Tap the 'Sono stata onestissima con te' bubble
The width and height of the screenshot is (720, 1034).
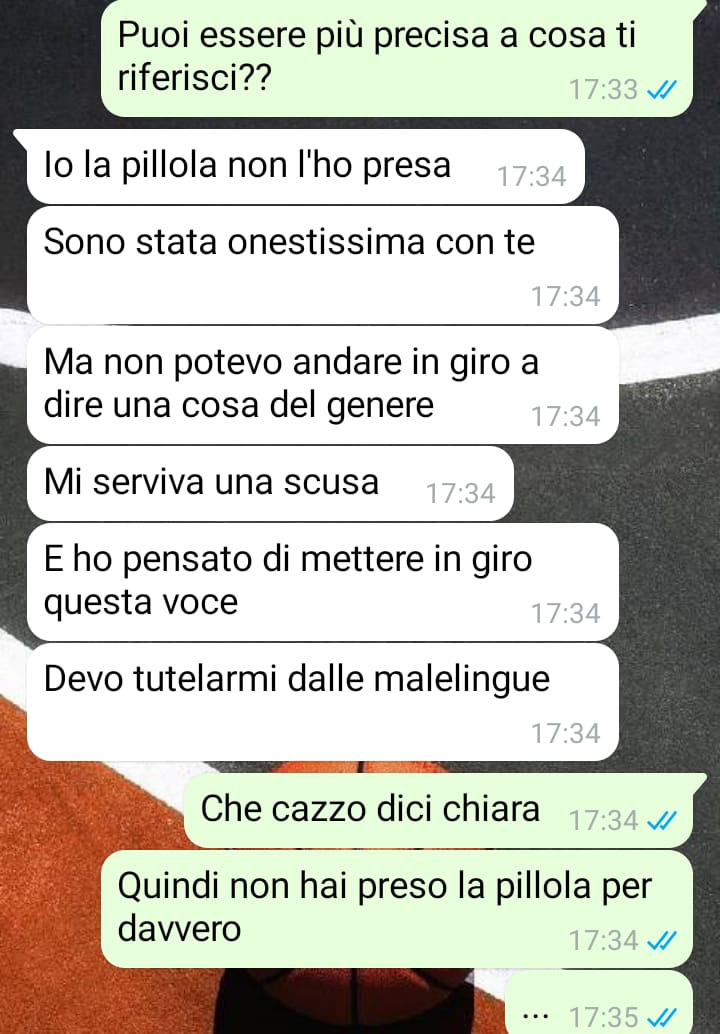[x=323, y=265]
